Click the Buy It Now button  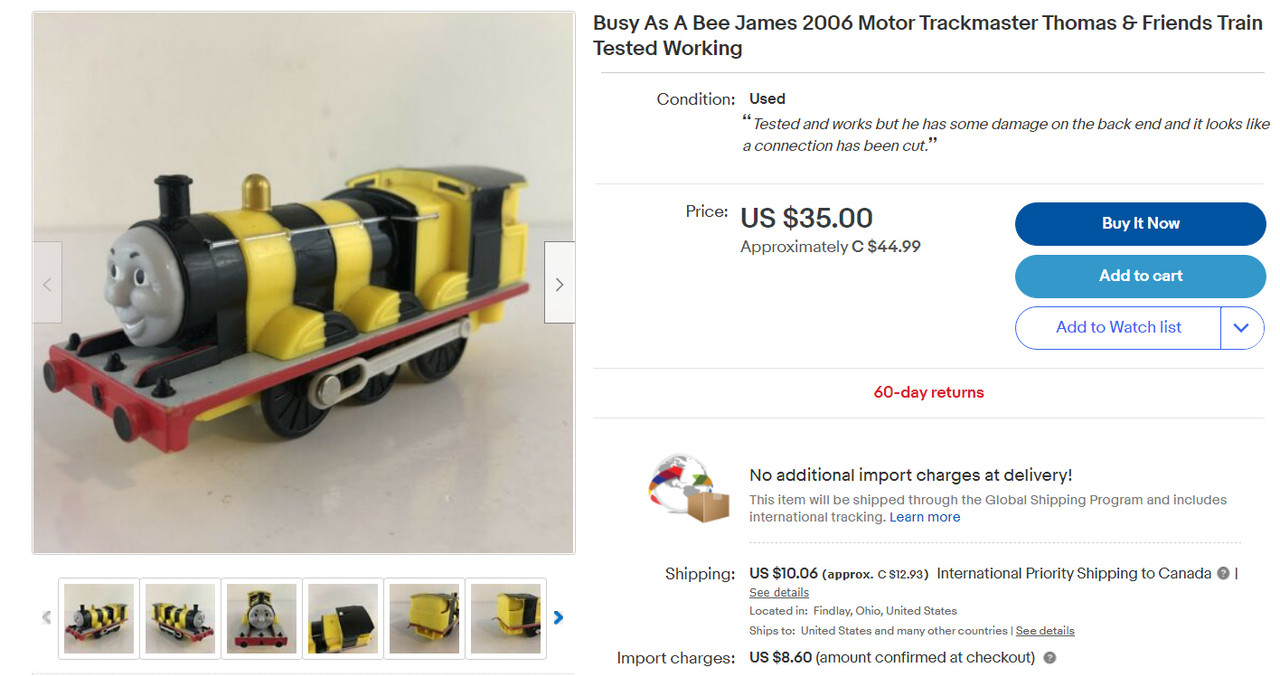pyautogui.click(x=1140, y=224)
